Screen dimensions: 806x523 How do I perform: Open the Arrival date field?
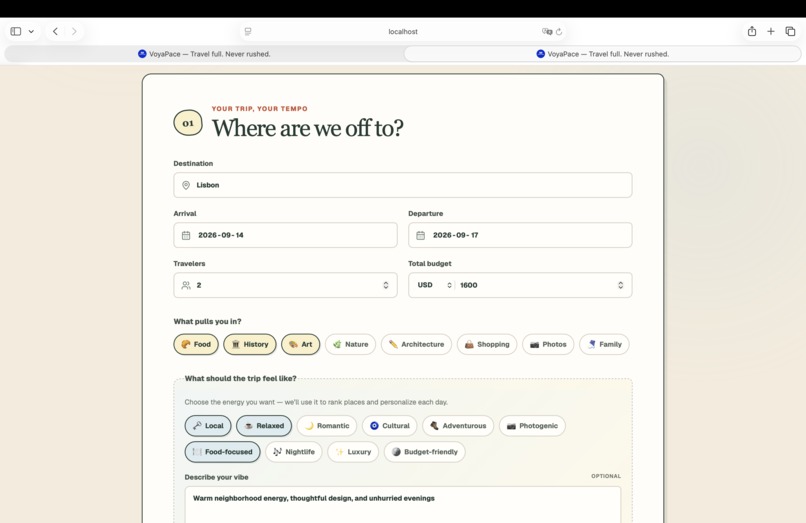[285, 235]
